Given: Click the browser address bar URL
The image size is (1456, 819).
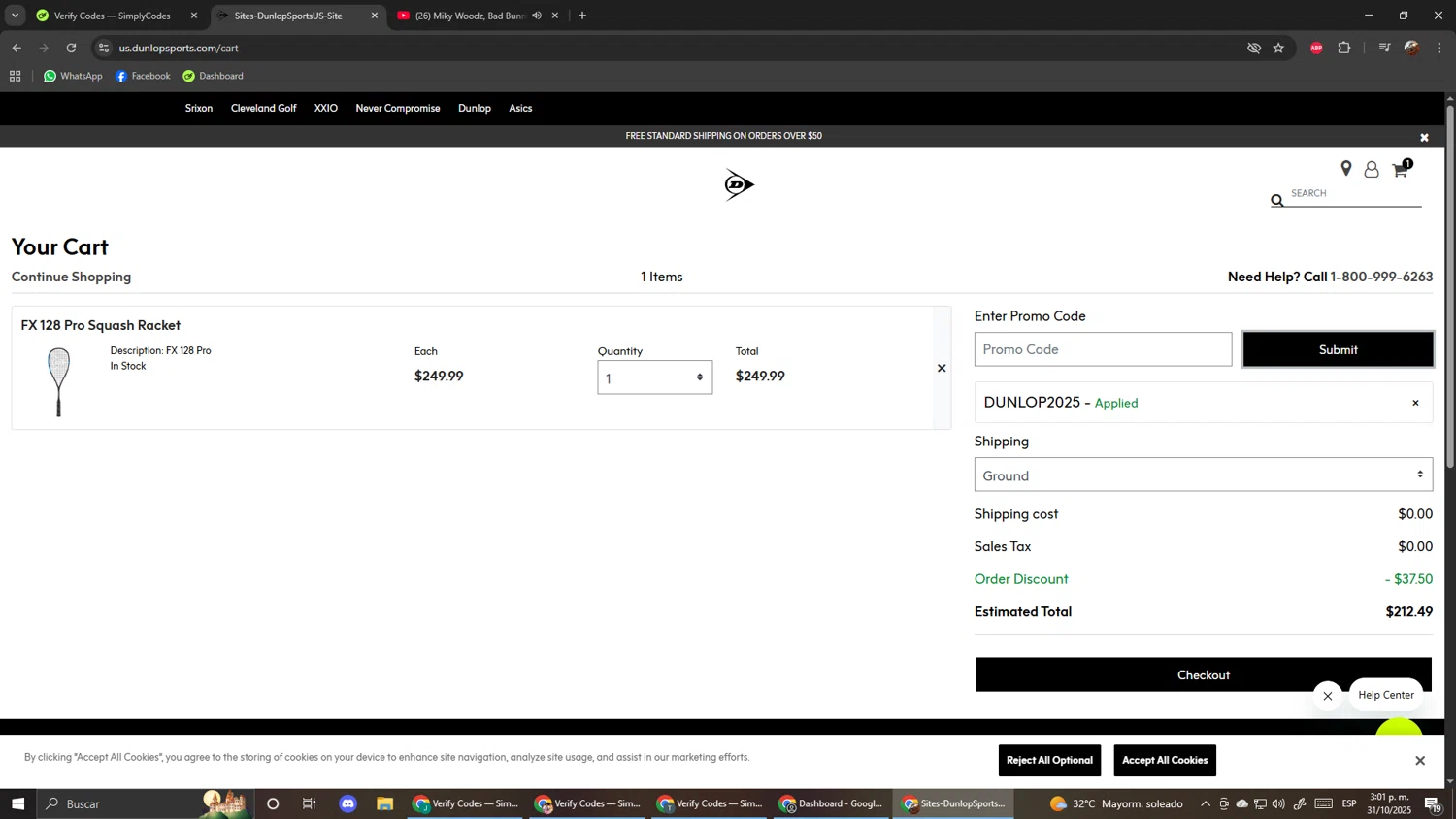Looking at the screenshot, I should [x=179, y=48].
